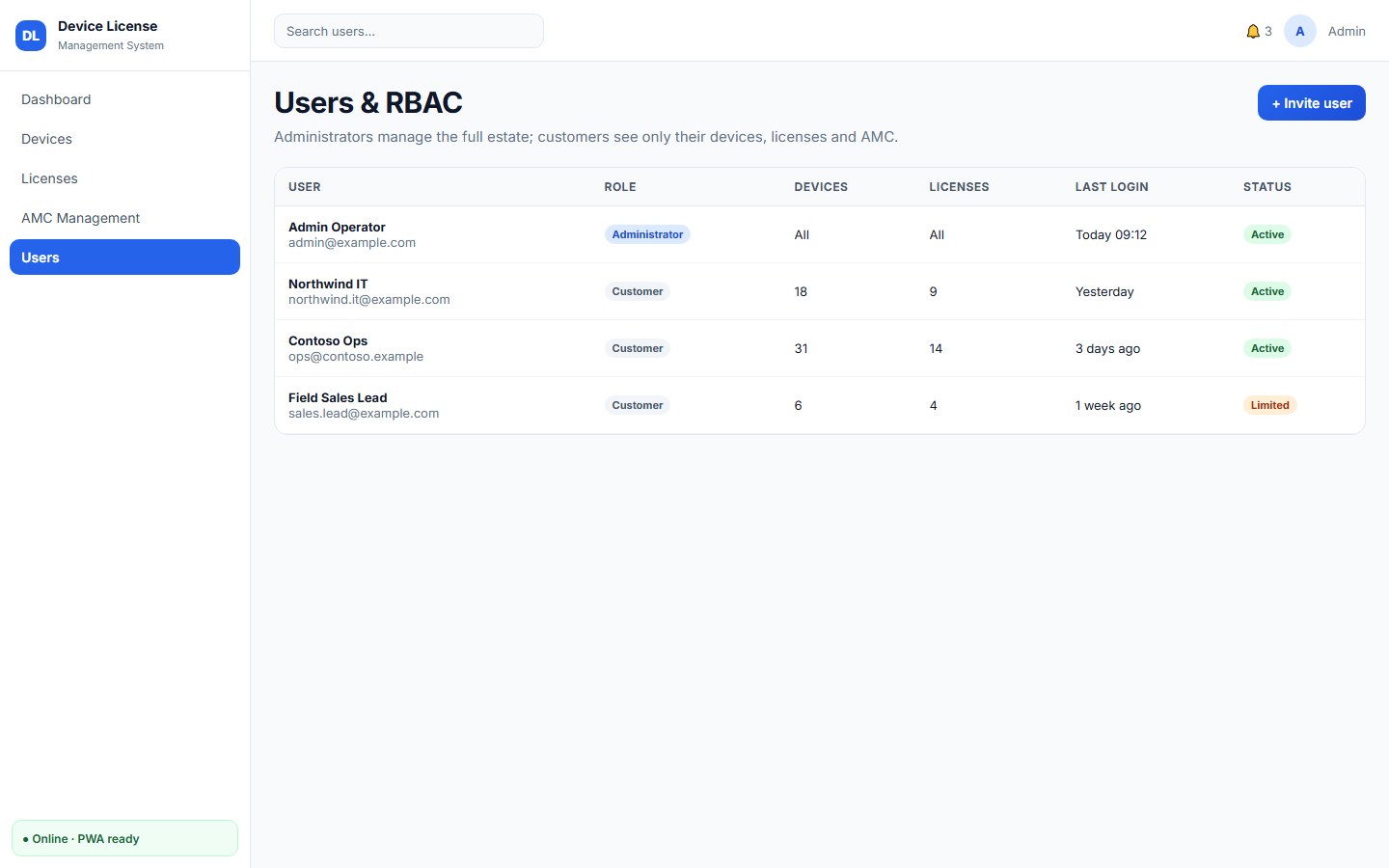Click Field Sales Lead's 4 licenses value
The width and height of the screenshot is (1389, 868).
click(x=933, y=406)
